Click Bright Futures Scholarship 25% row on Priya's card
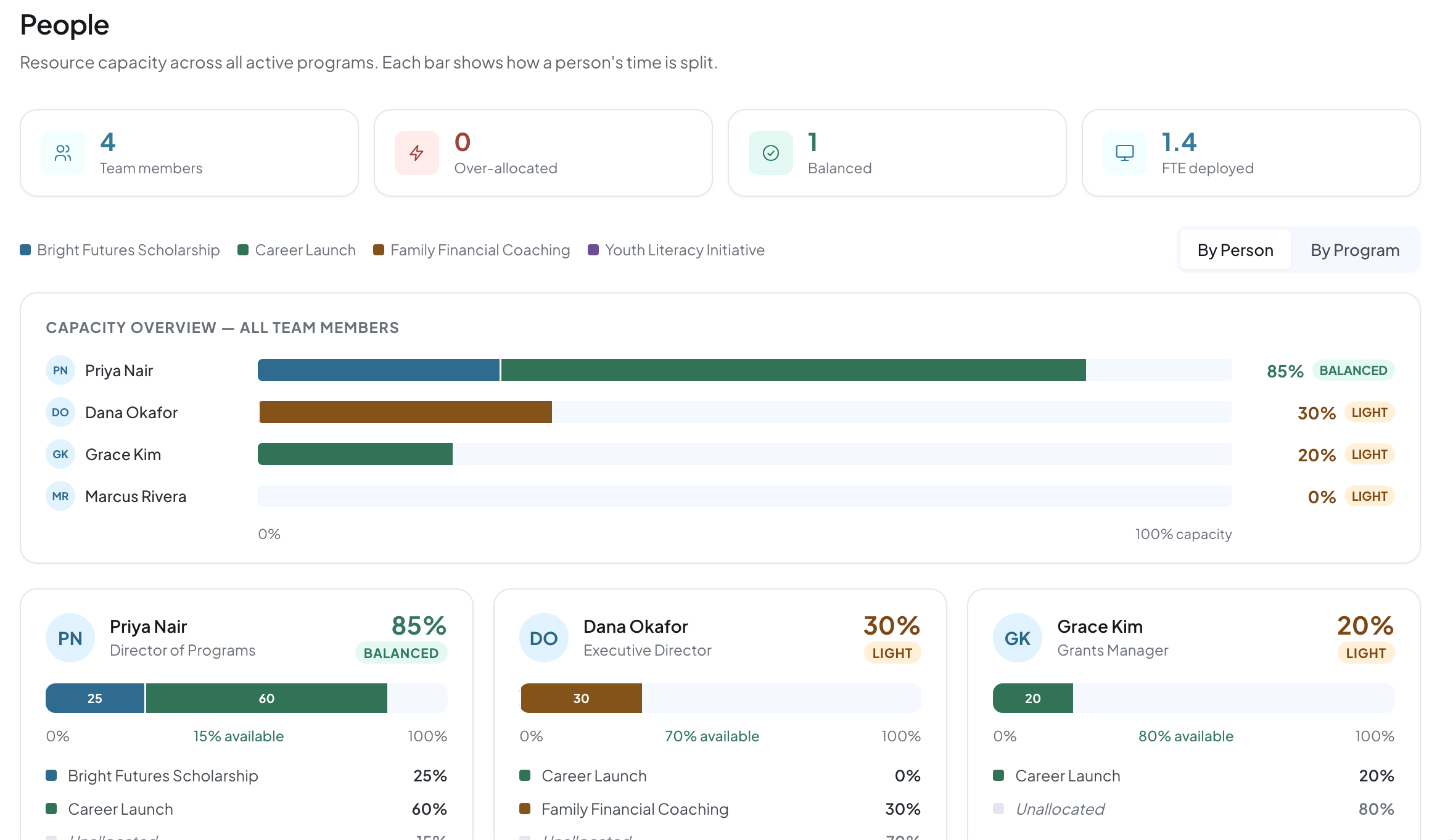 [x=247, y=775]
